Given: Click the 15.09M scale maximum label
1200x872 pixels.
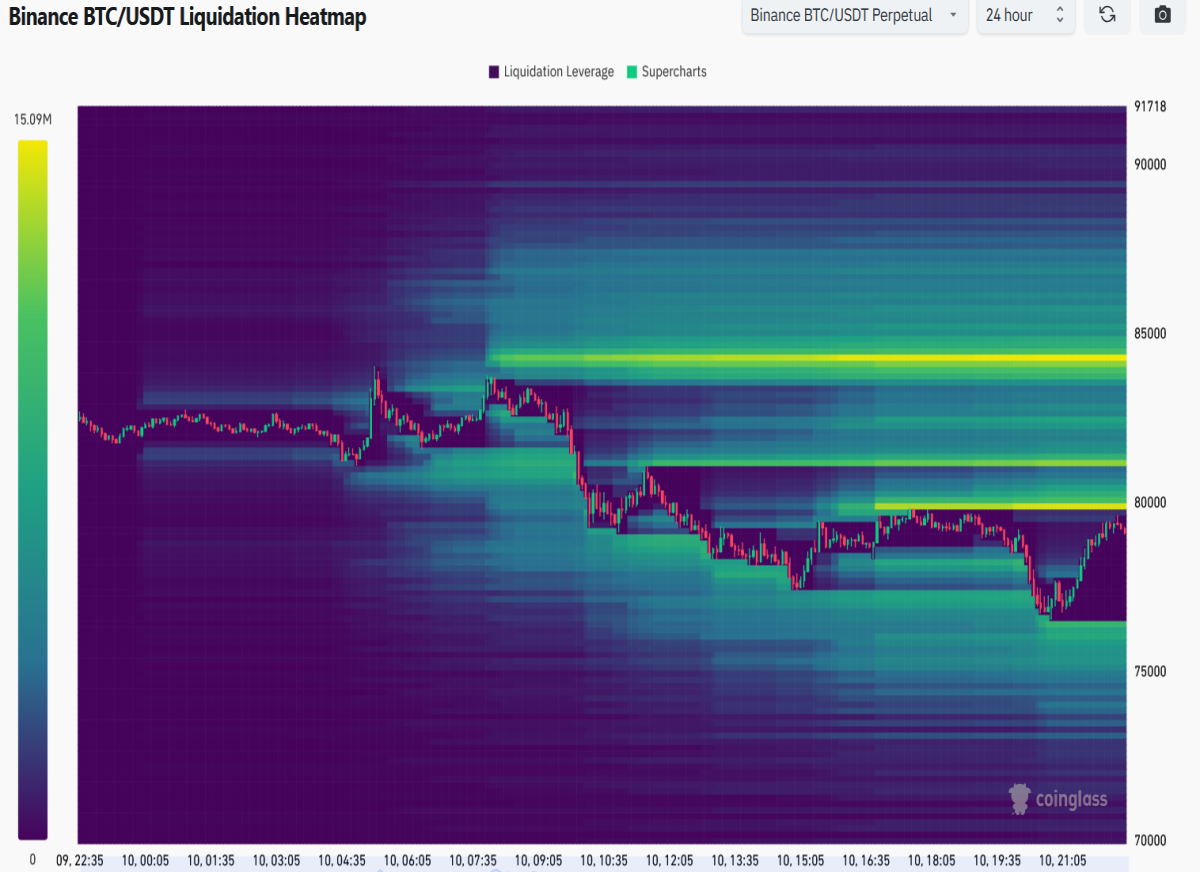Looking at the screenshot, I should pyautogui.click(x=32, y=120).
